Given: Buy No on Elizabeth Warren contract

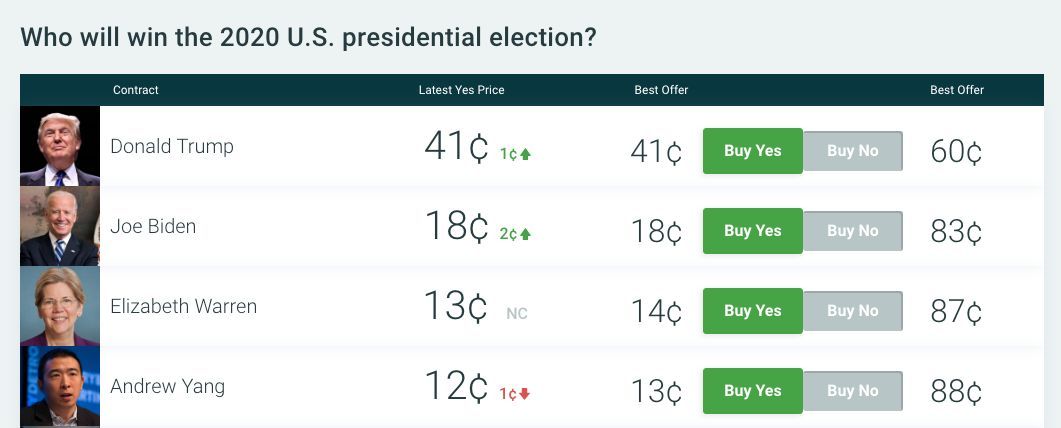Looking at the screenshot, I should pos(853,311).
